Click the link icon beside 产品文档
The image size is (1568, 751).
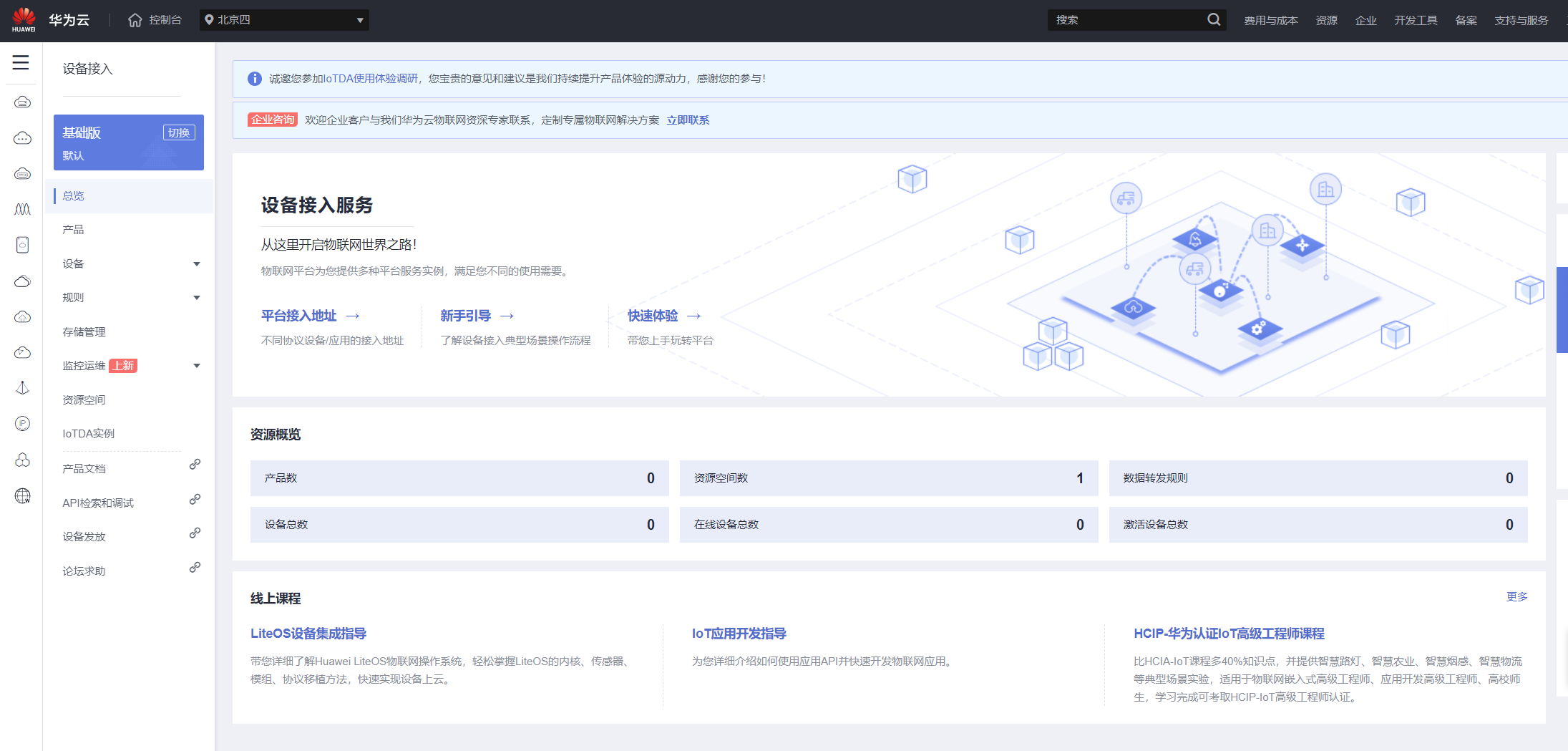point(195,465)
